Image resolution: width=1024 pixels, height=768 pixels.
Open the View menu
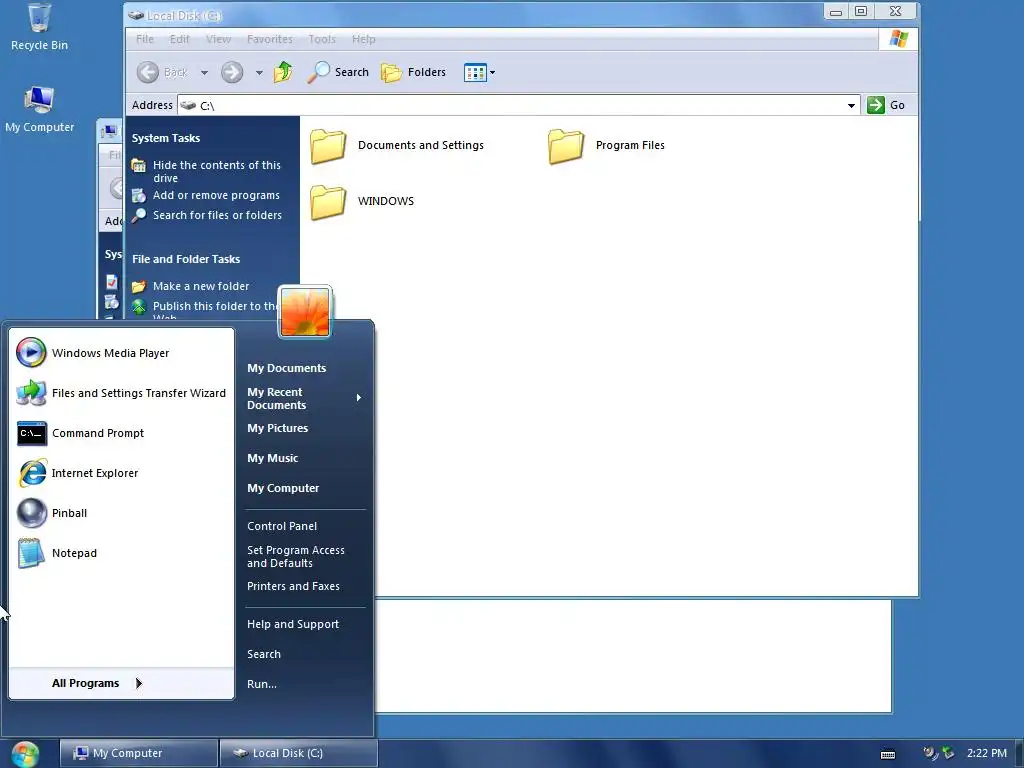pyautogui.click(x=218, y=39)
